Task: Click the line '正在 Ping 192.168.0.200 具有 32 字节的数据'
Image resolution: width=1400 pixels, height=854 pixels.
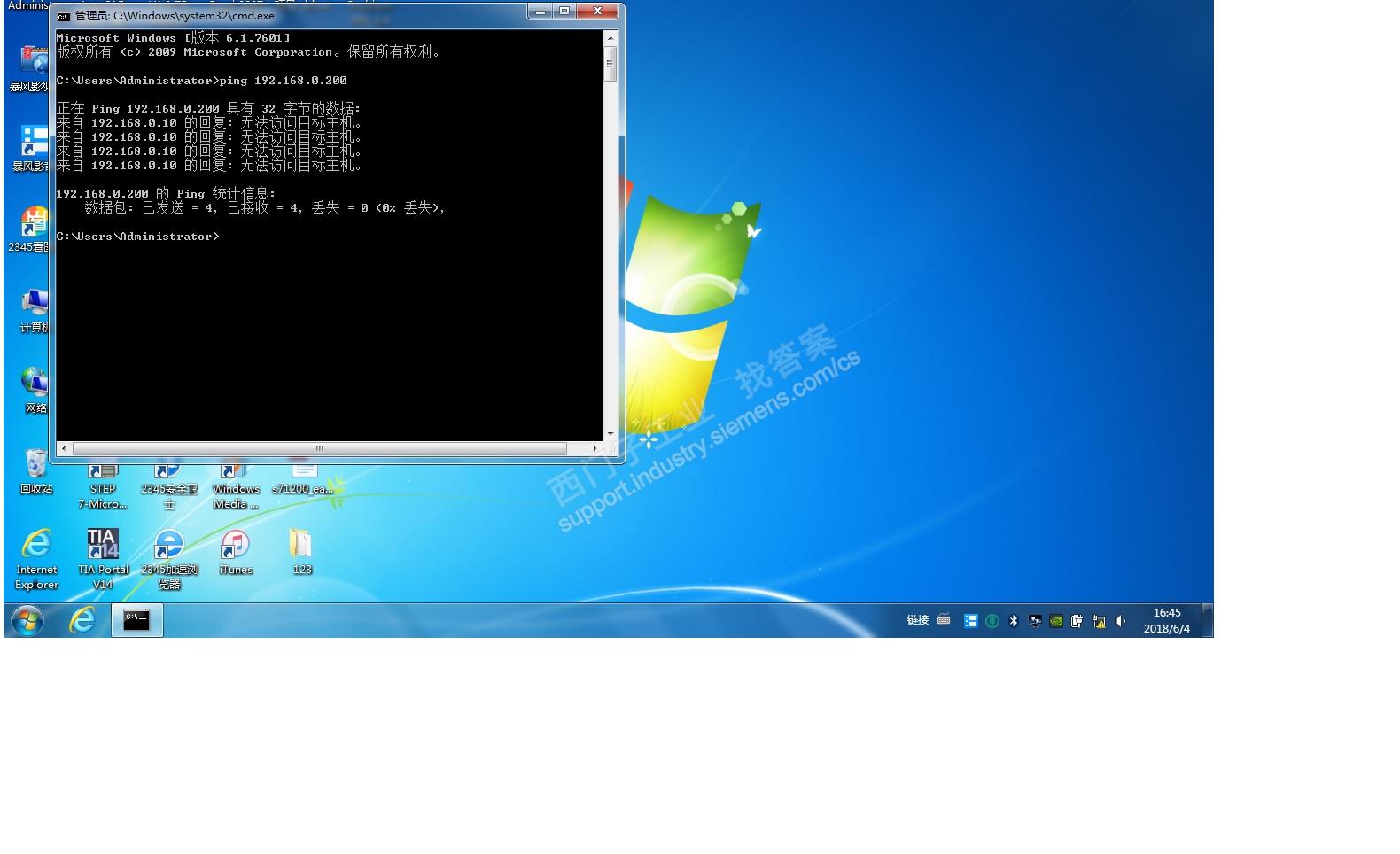Action: click(x=208, y=109)
